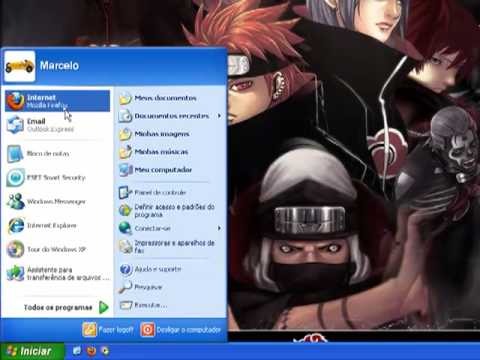Click Impressoras e aparelhos de fax text
Screen dimensions: 480x360
pyautogui.click(x=174, y=247)
